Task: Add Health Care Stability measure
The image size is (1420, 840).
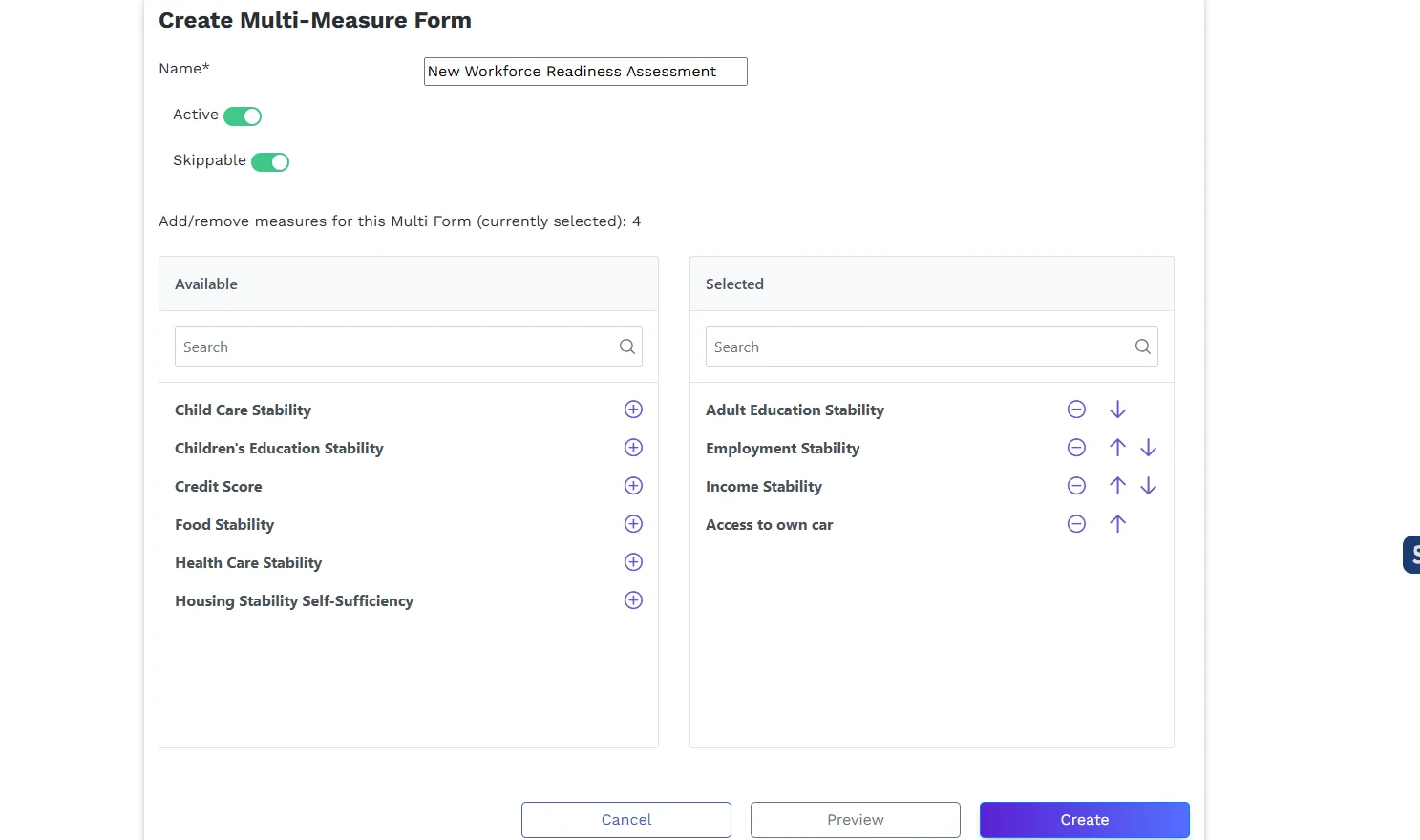Action: tap(633, 562)
